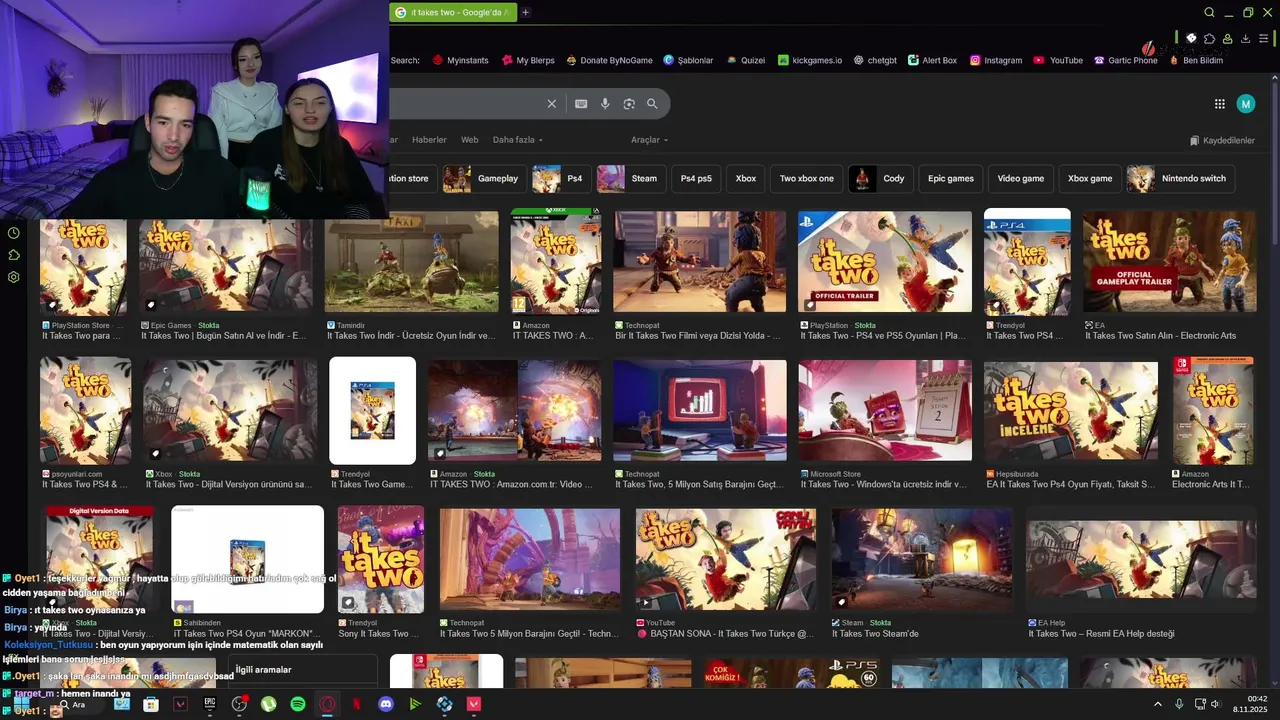Open the It Takes Two İnceleme thumbnail

pyautogui.click(x=1070, y=411)
